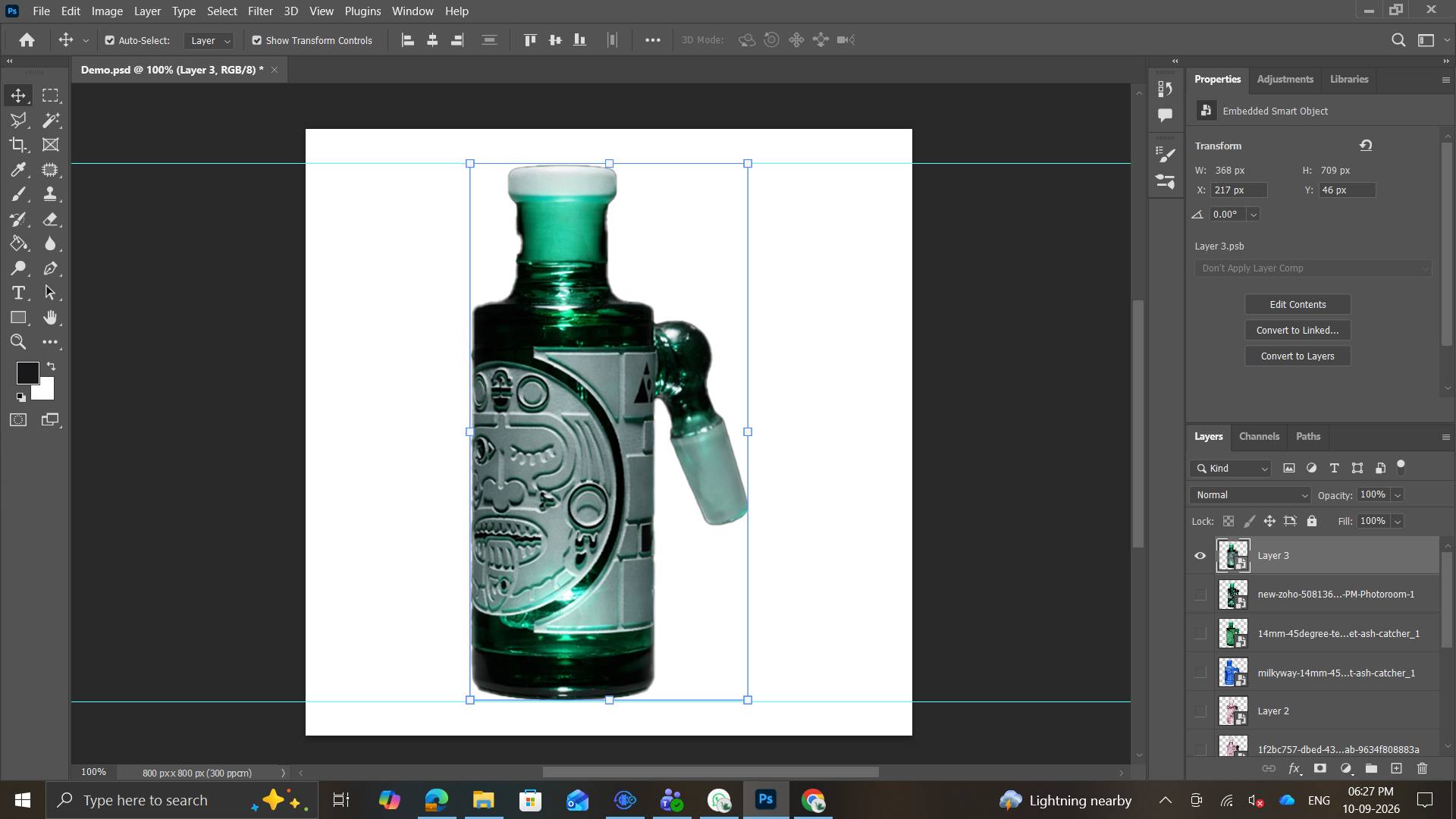Expand the Kind filter dropdown

pos(1231,469)
